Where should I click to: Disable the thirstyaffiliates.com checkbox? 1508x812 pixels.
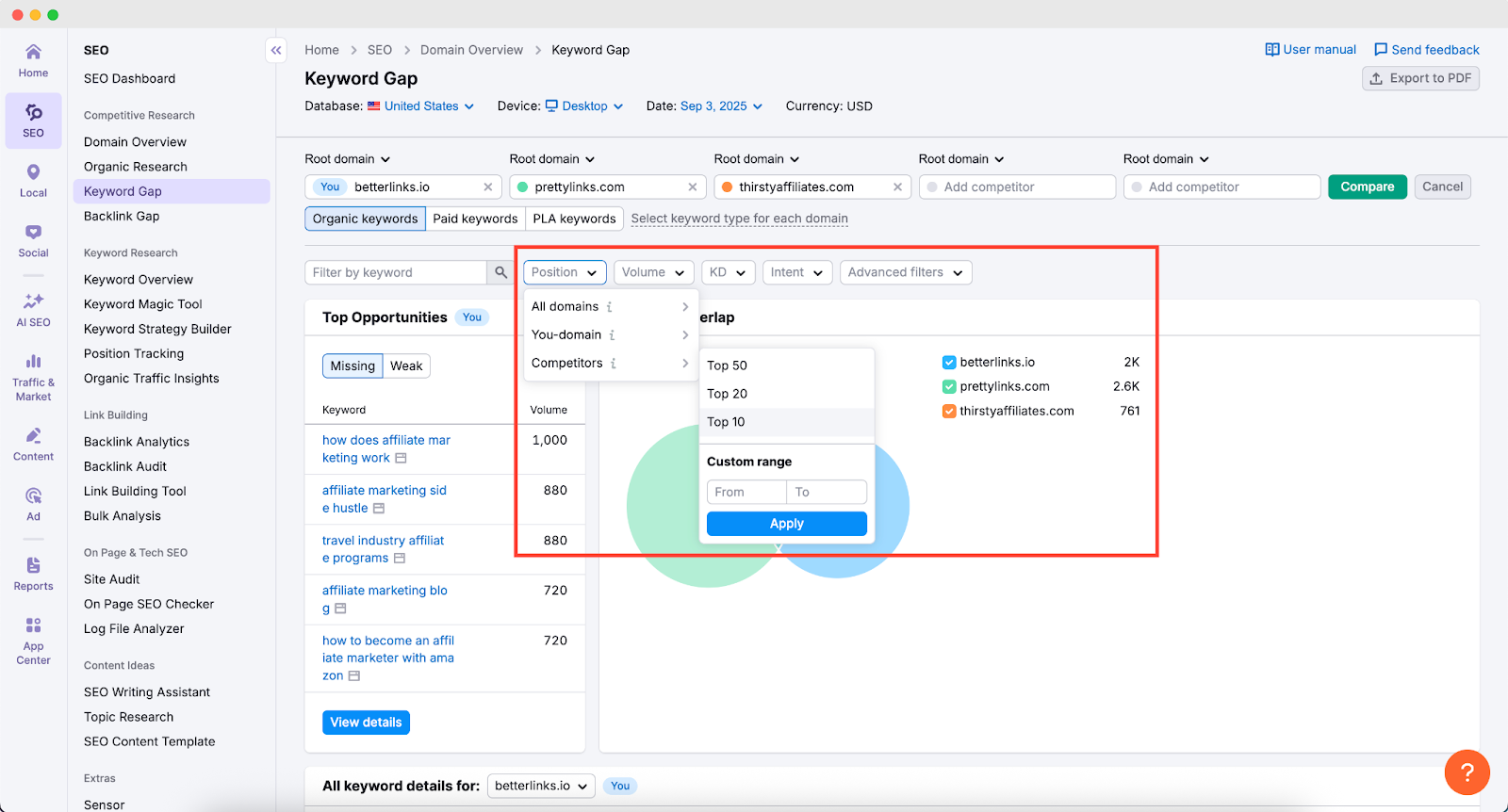(949, 412)
